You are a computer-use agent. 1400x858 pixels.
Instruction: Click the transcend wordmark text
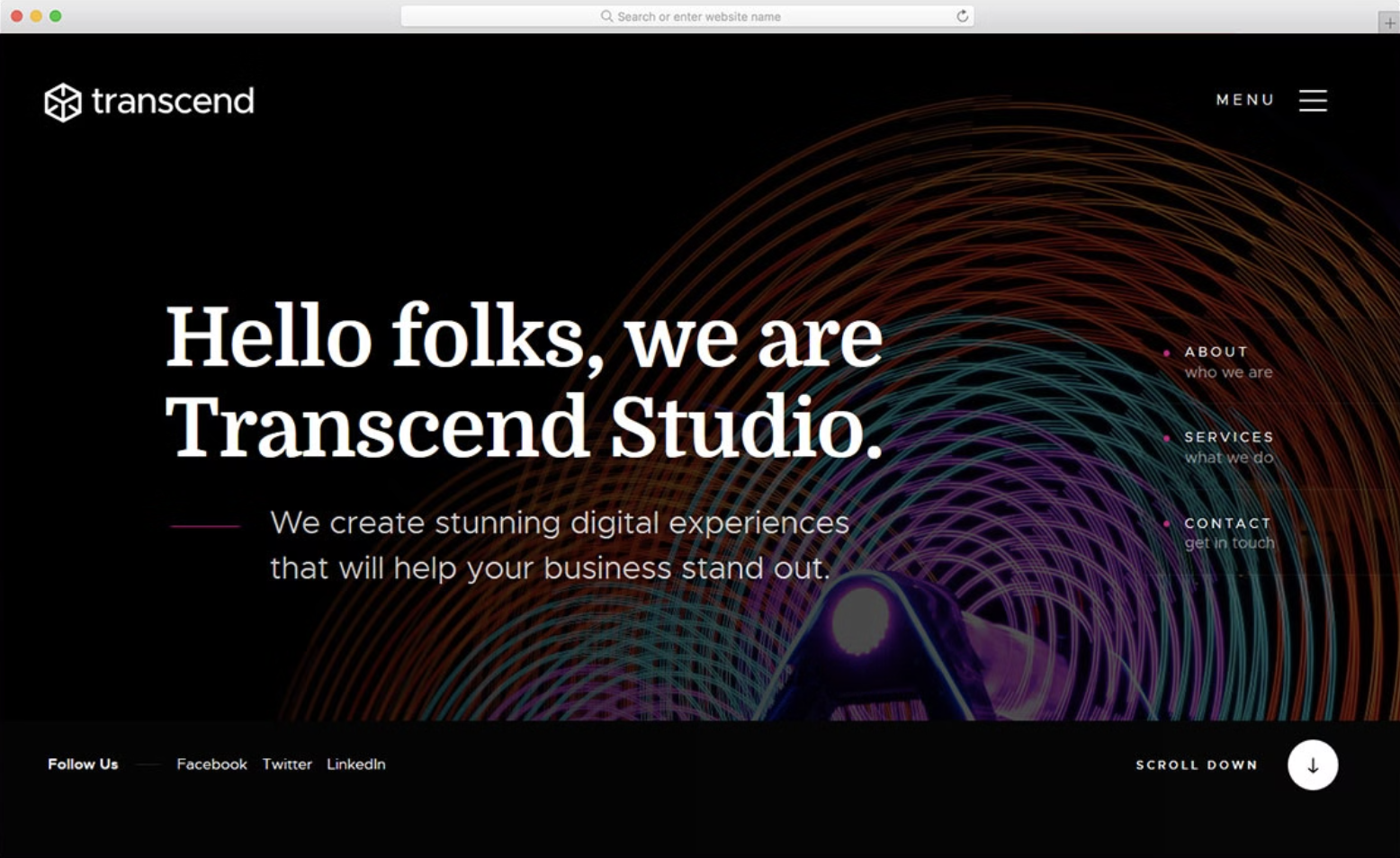[x=173, y=101]
